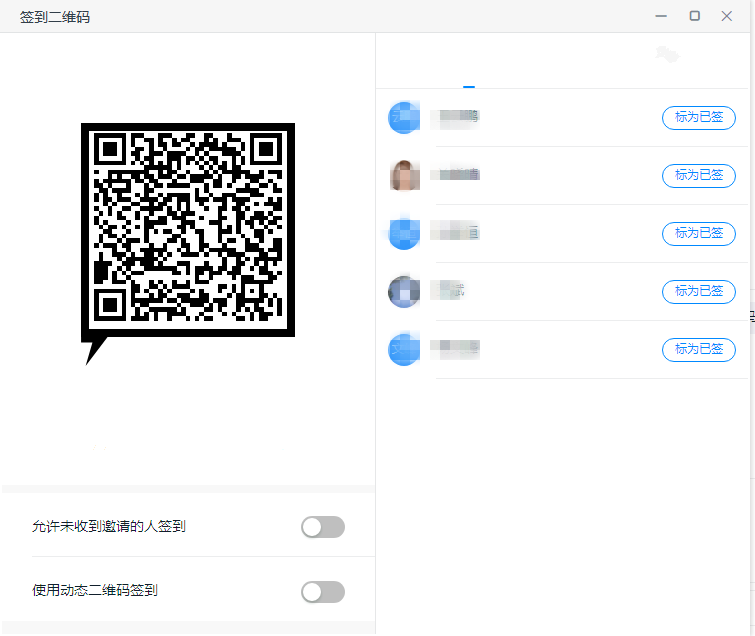
Task: Open the dark photo avatar beside name ending 斌
Action: click(404, 291)
